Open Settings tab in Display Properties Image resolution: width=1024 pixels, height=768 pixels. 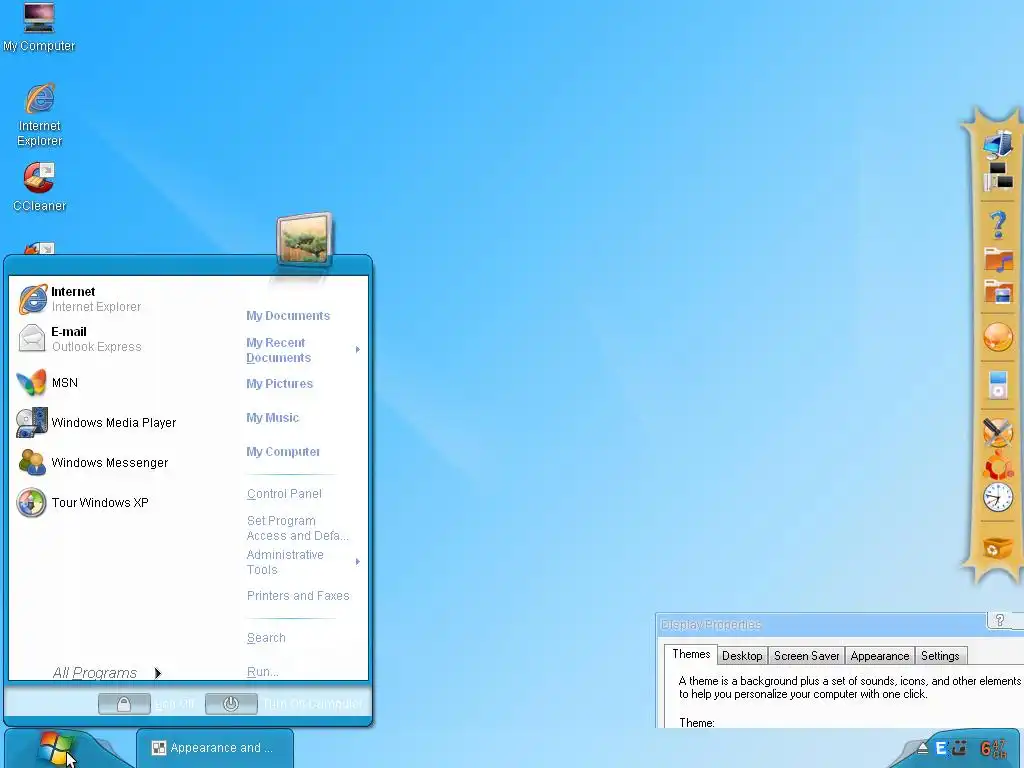pyautogui.click(x=940, y=656)
